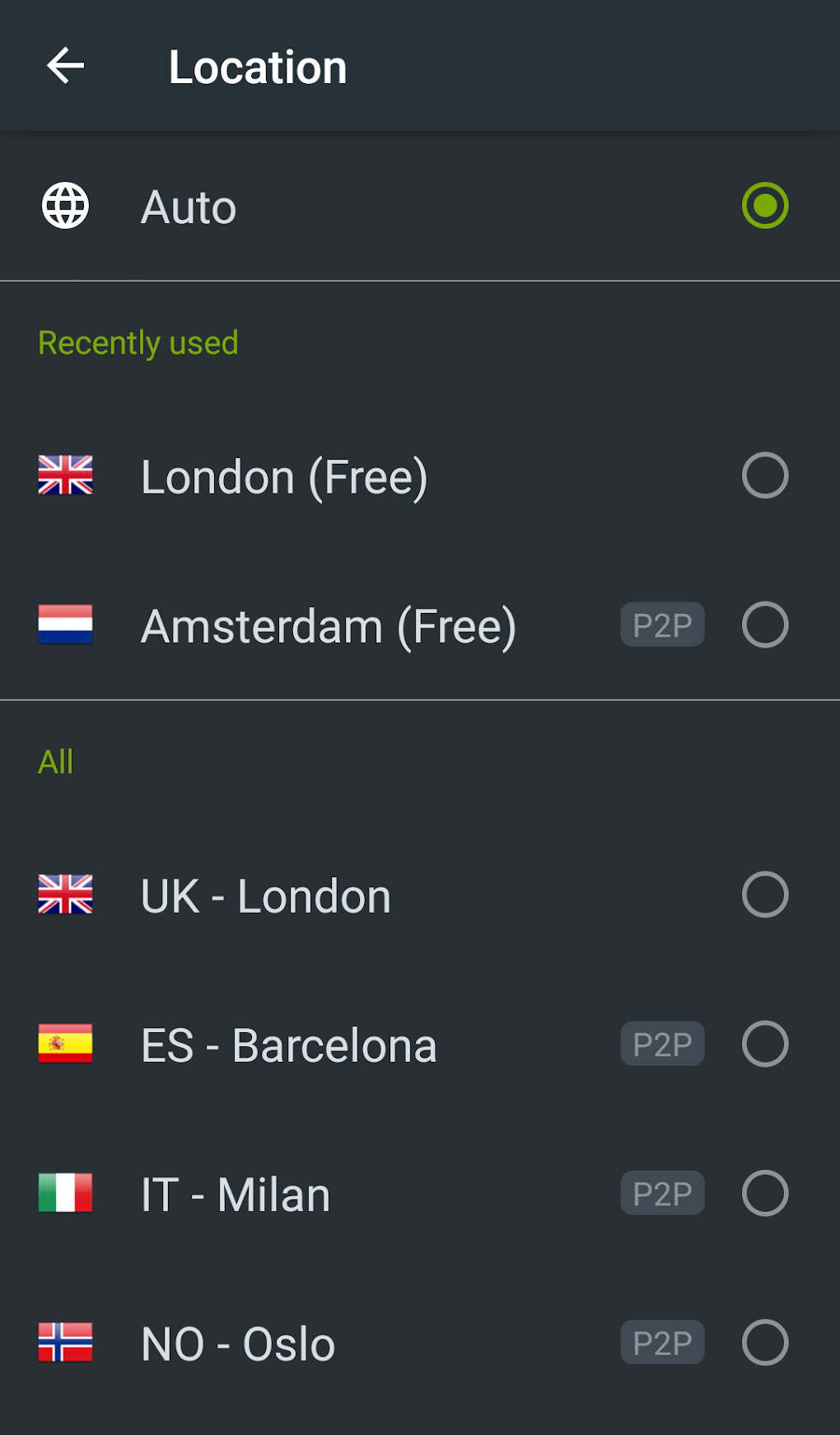Click the Italy flag icon

[65, 1193]
